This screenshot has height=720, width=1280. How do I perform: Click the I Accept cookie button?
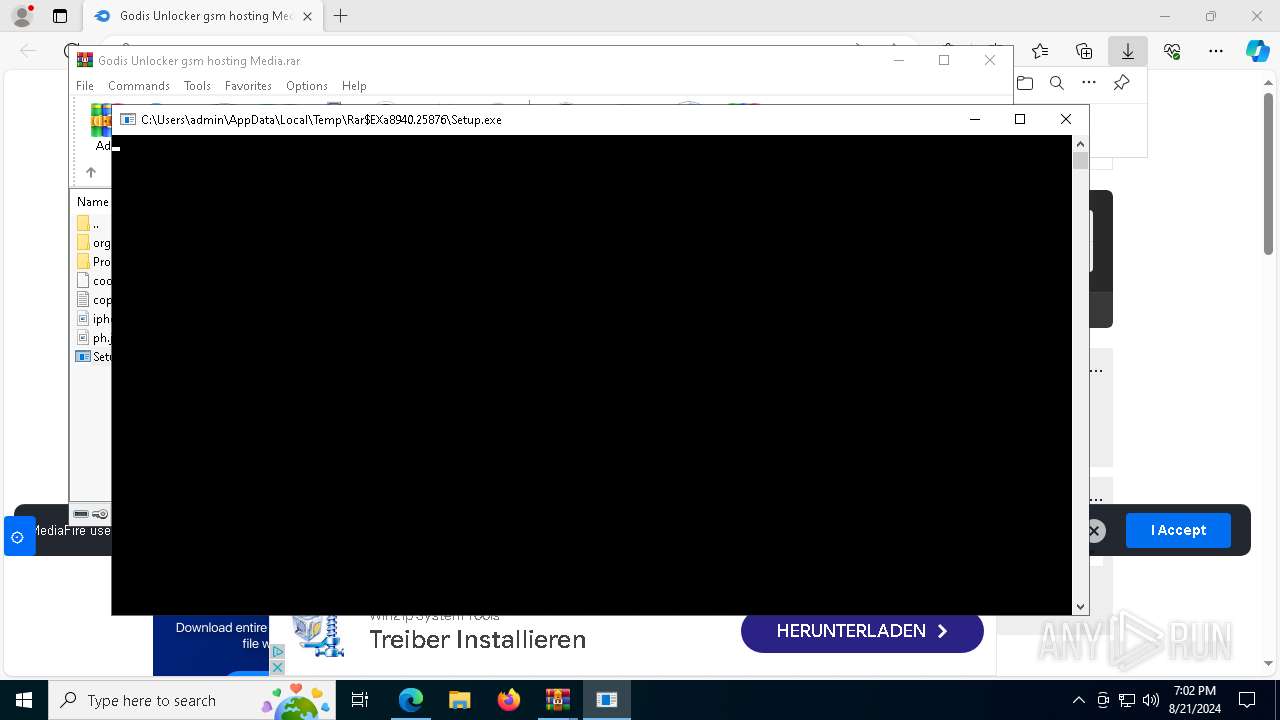coord(1178,530)
